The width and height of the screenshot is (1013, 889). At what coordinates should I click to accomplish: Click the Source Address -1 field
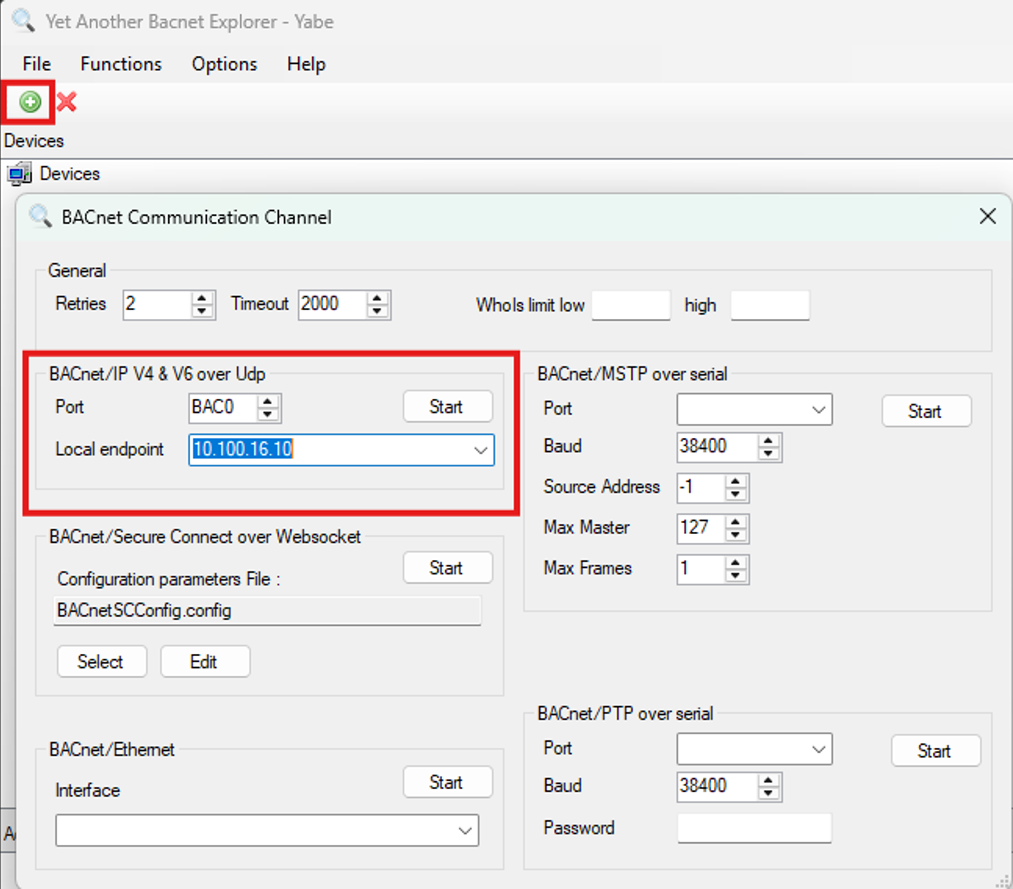(702, 488)
